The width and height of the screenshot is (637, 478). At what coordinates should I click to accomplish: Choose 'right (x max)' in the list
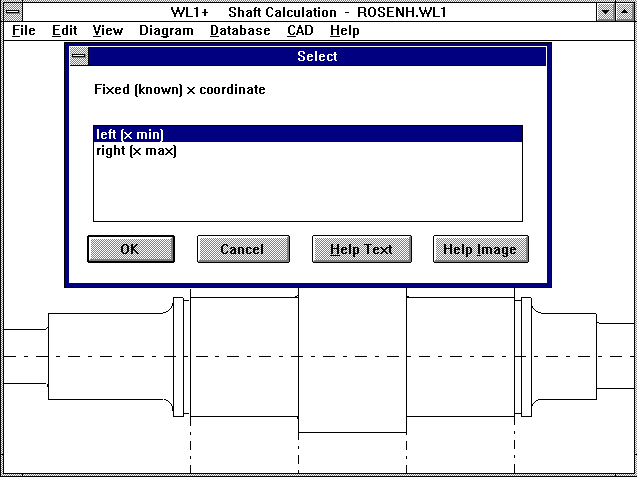click(x=136, y=151)
